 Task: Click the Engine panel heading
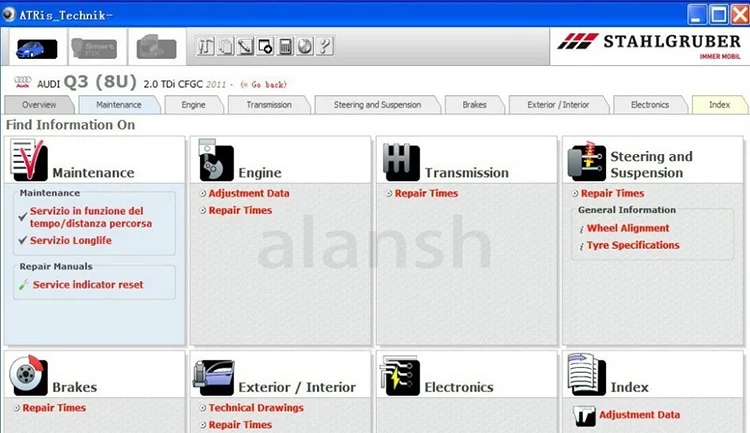pyautogui.click(x=260, y=173)
